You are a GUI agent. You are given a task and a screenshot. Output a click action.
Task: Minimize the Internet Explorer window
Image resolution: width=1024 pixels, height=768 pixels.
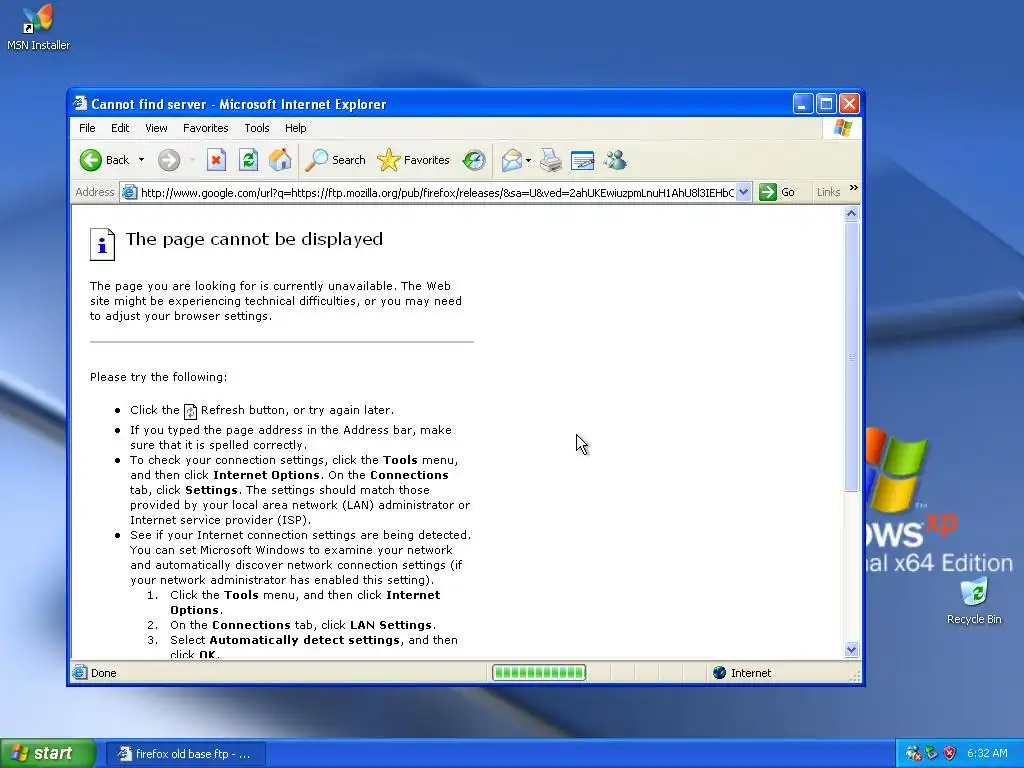[x=803, y=103]
